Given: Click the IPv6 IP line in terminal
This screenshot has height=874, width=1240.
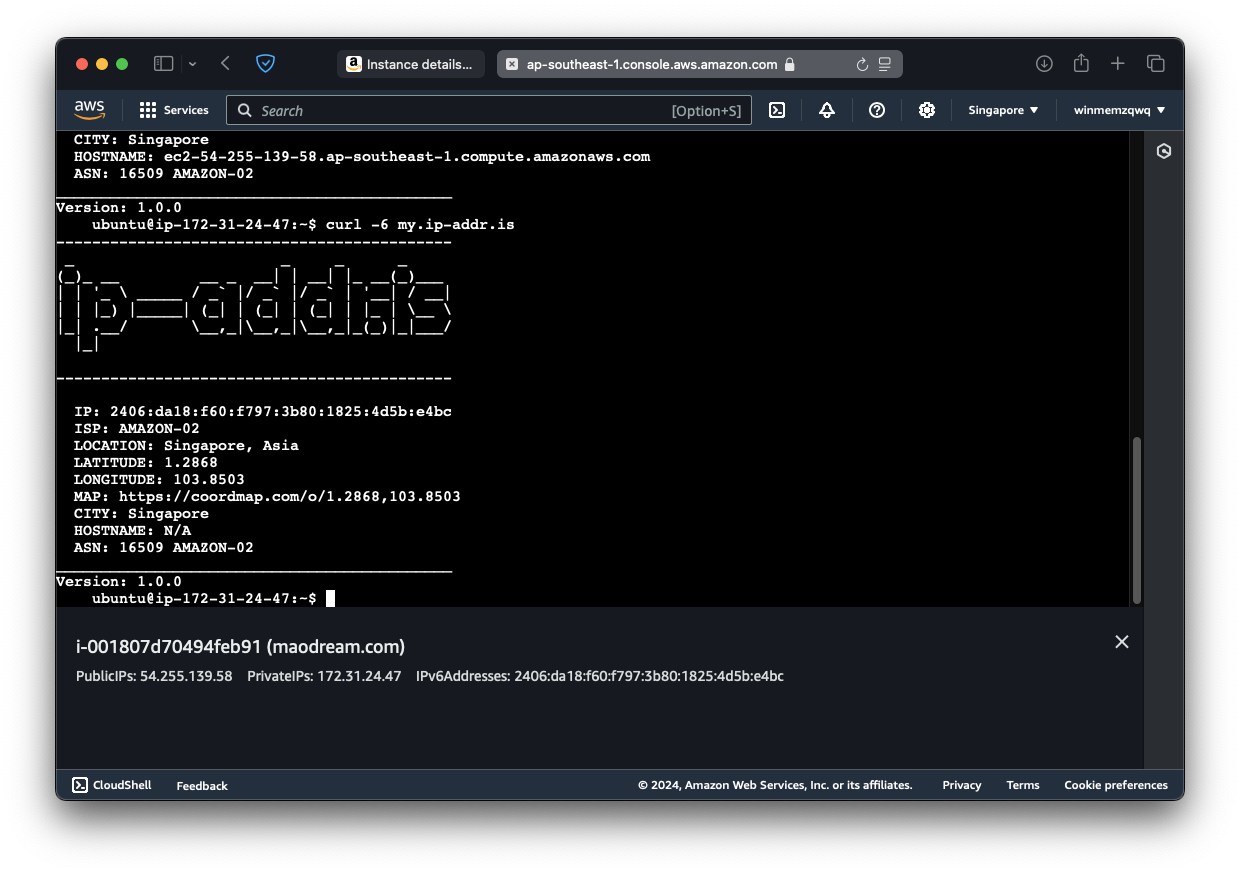Looking at the screenshot, I should pyautogui.click(x=263, y=411).
